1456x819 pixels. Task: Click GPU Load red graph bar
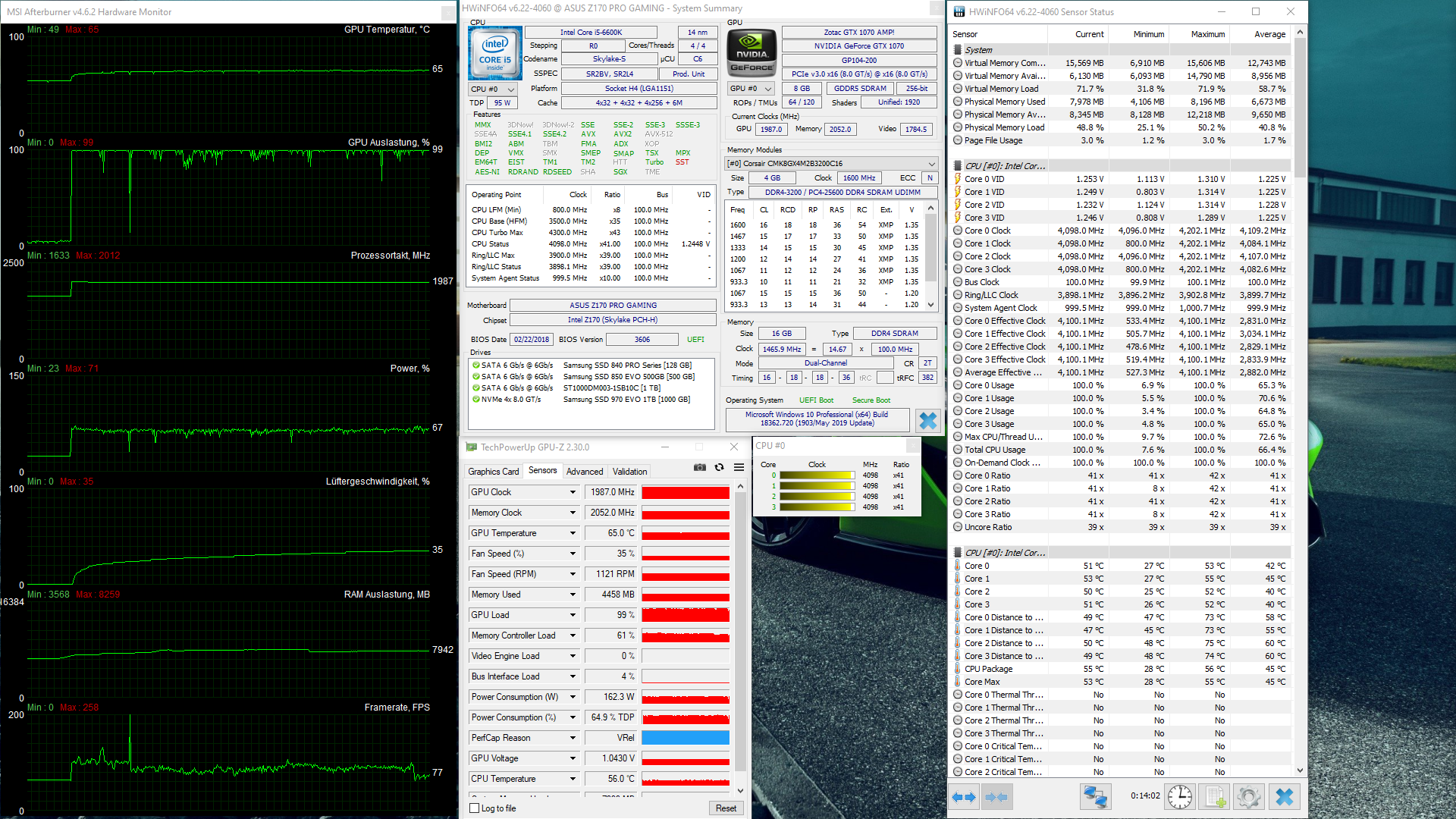pyautogui.click(x=686, y=615)
